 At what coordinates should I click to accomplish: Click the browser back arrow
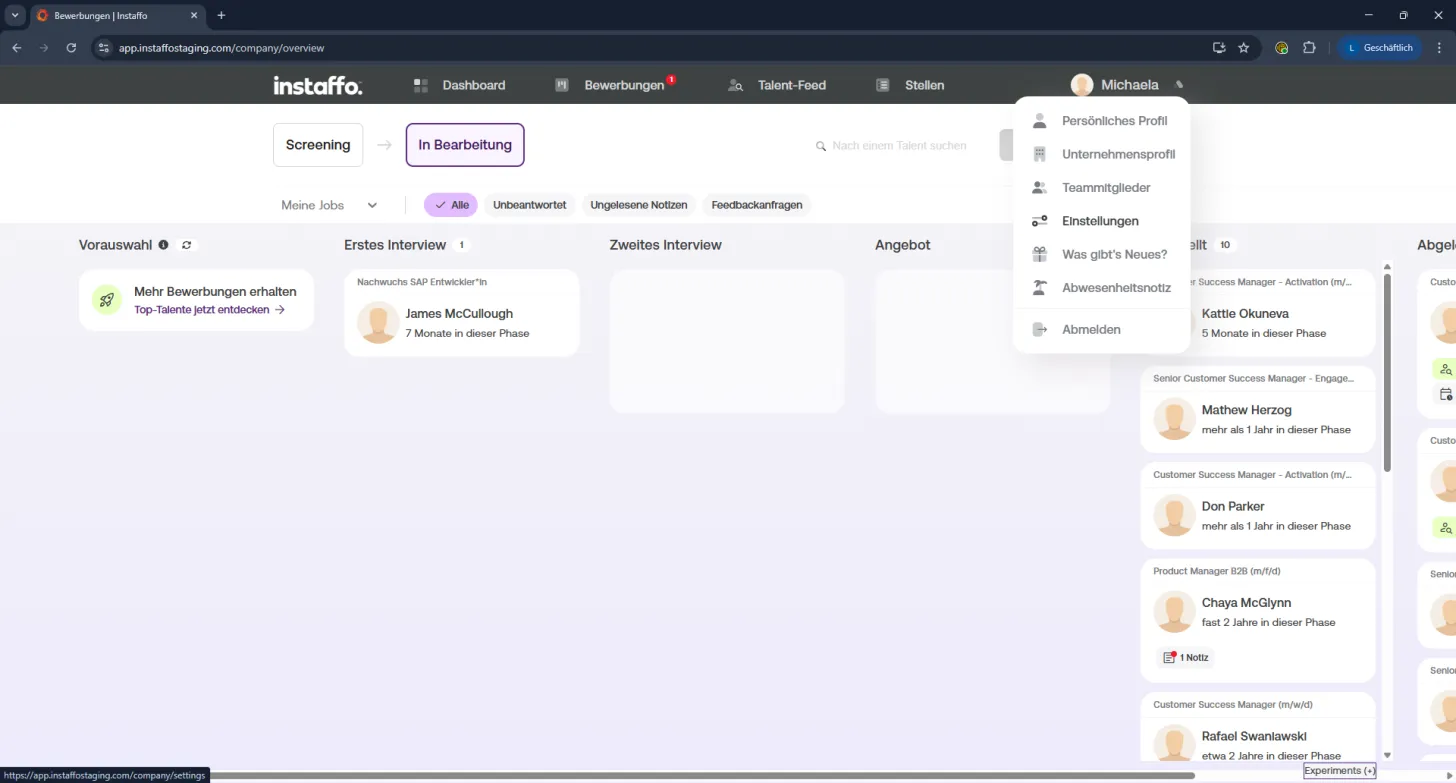tap(17, 47)
